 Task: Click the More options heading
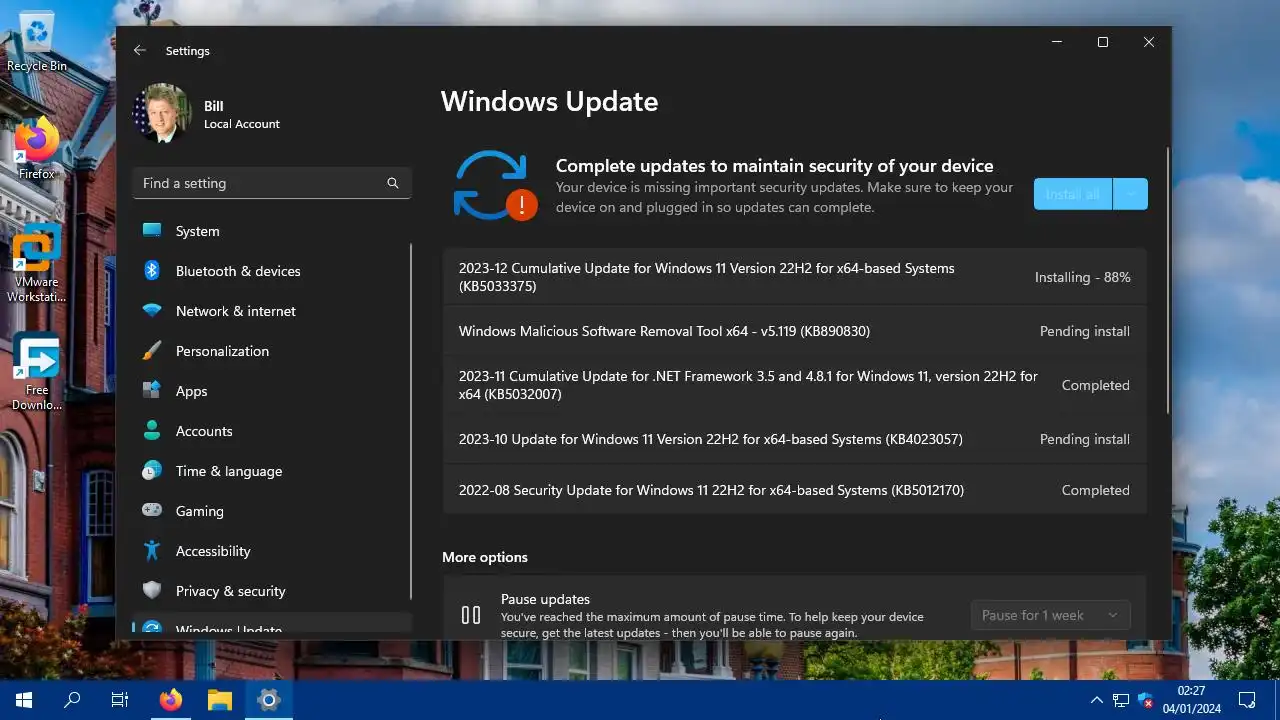(x=485, y=557)
